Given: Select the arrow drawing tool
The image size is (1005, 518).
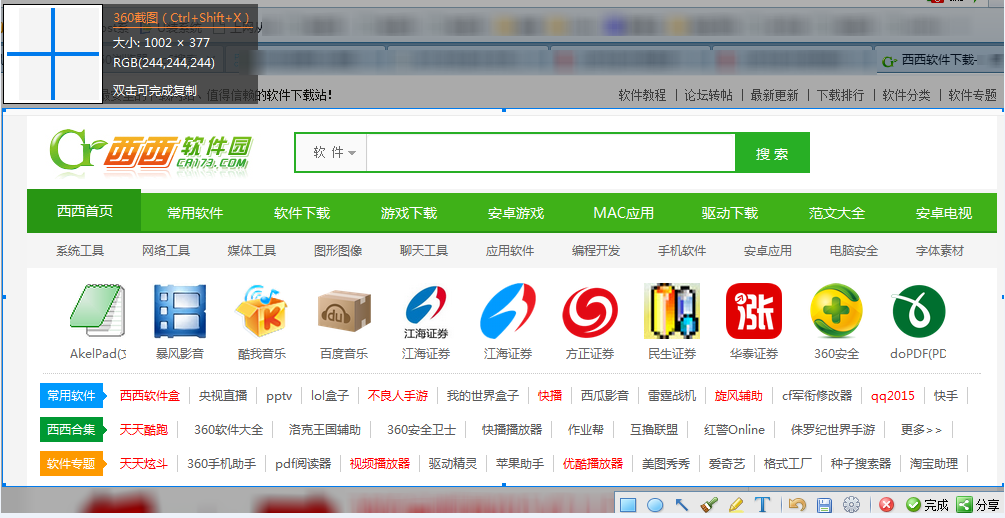Looking at the screenshot, I should click(x=681, y=505).
